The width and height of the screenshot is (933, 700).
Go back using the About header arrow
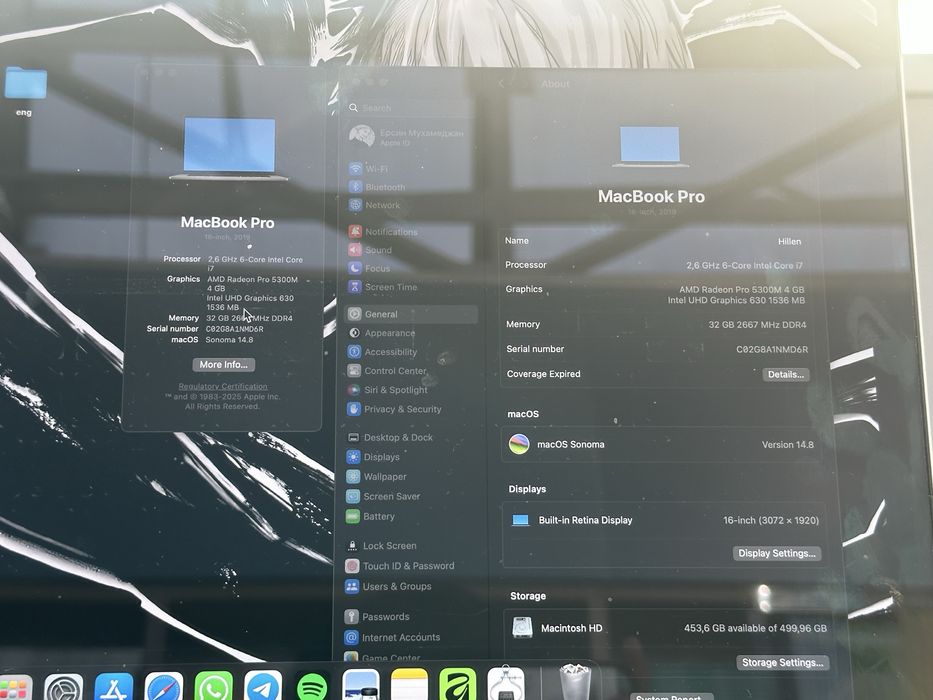point(502,84)
